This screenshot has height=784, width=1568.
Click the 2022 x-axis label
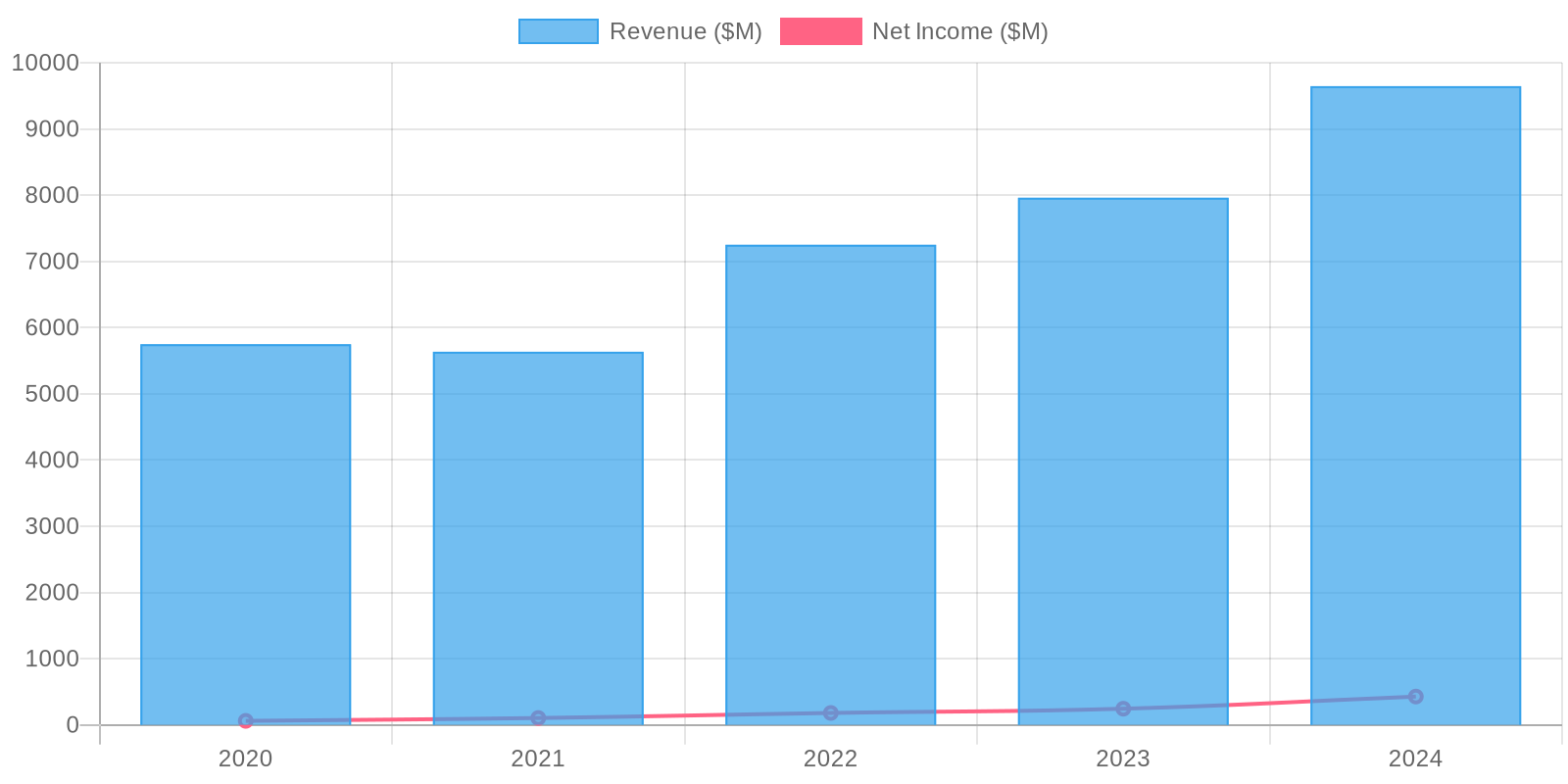tap(830, 759)
